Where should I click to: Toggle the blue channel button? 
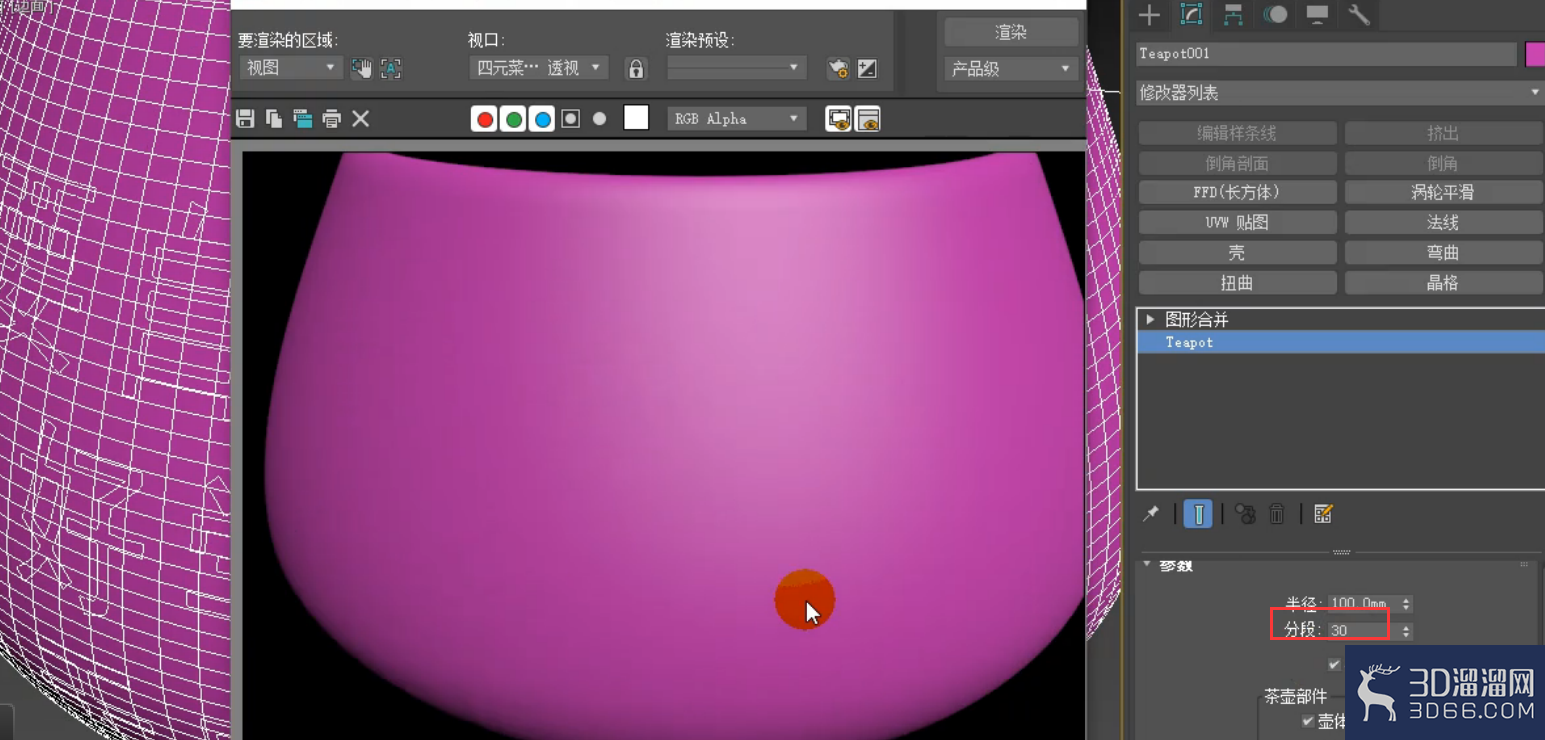[542, 119]
